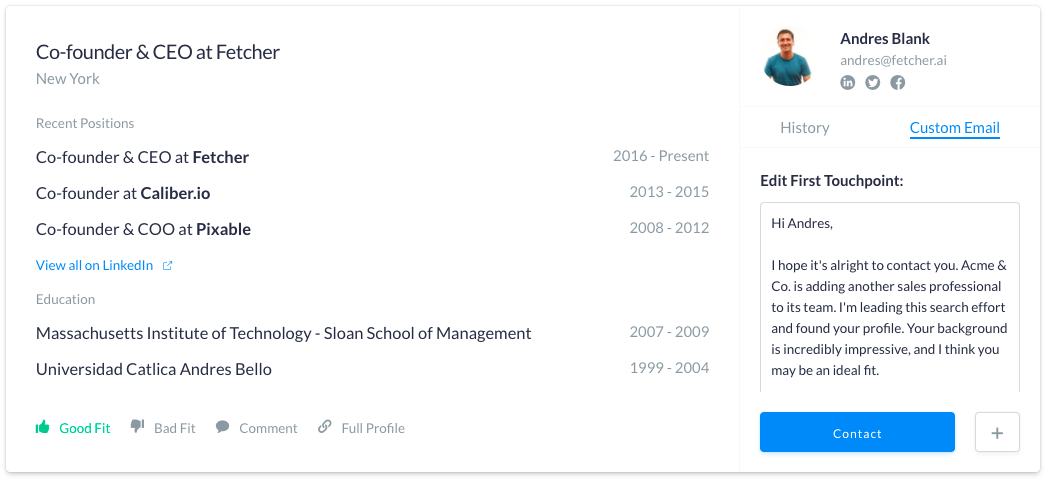Click Andres Blank's profile photo
1052x497 pixels.
point(789,57)
